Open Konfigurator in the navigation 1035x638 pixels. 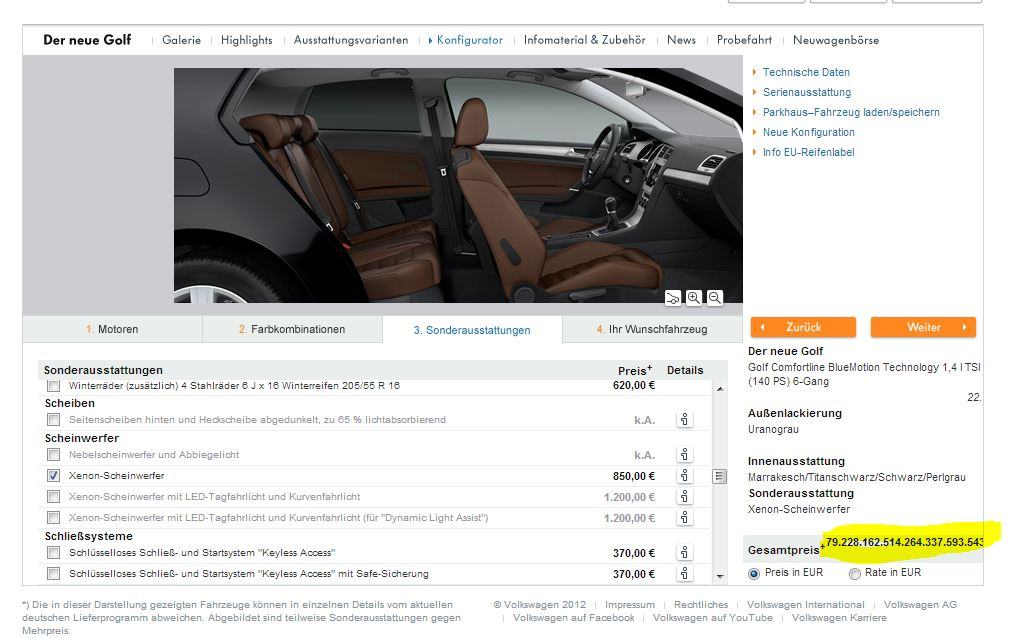pyautogui.click(x=469, y=40)
